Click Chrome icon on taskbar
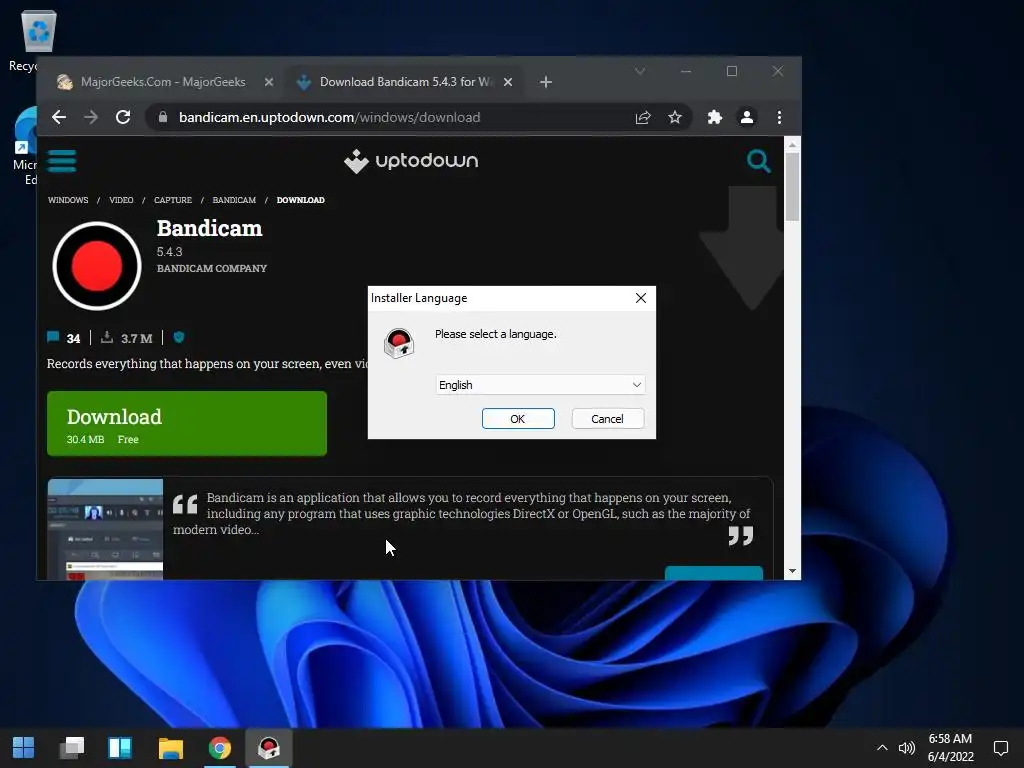Viewport: 1024px width, 768px height. coord(220,747)
